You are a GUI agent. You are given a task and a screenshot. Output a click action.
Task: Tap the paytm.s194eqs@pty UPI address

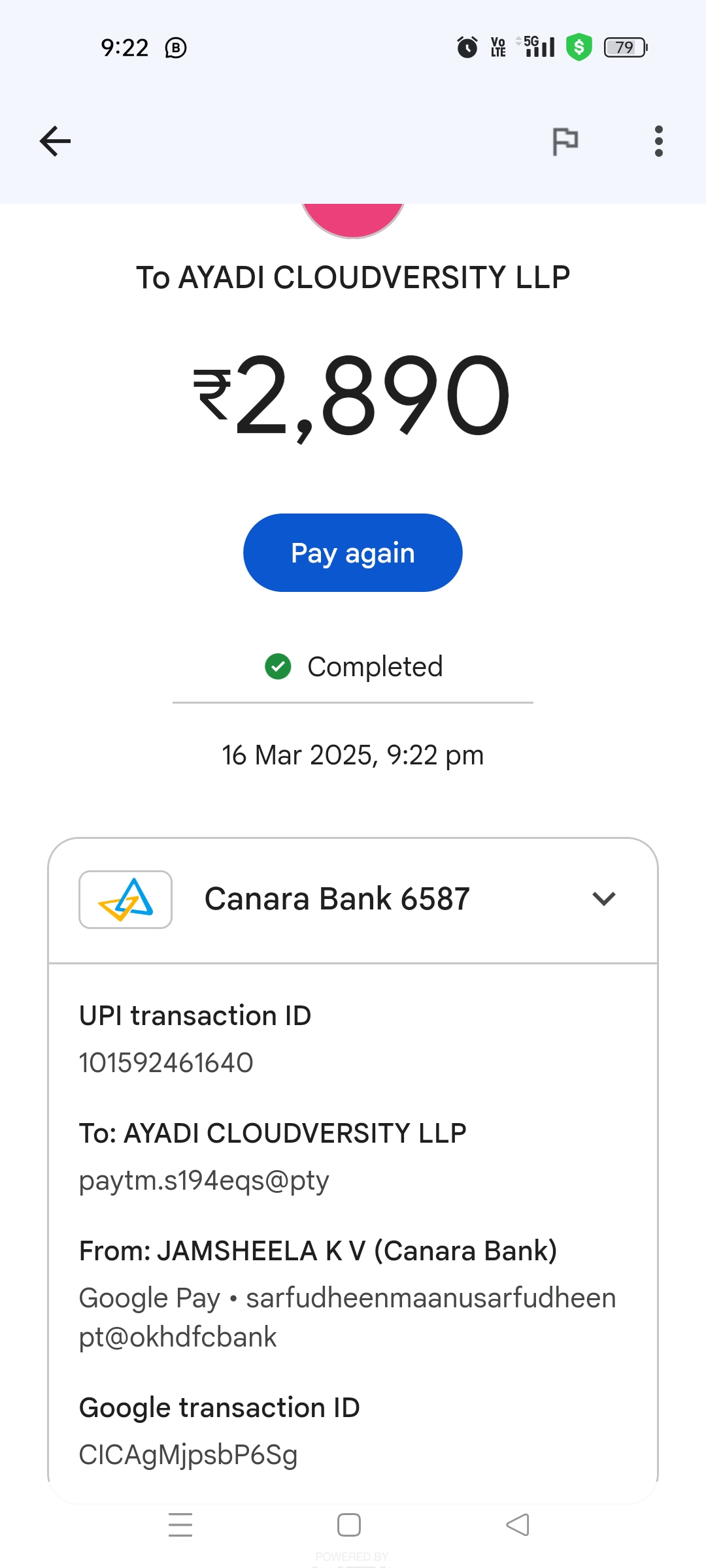tap(204, 1181)
